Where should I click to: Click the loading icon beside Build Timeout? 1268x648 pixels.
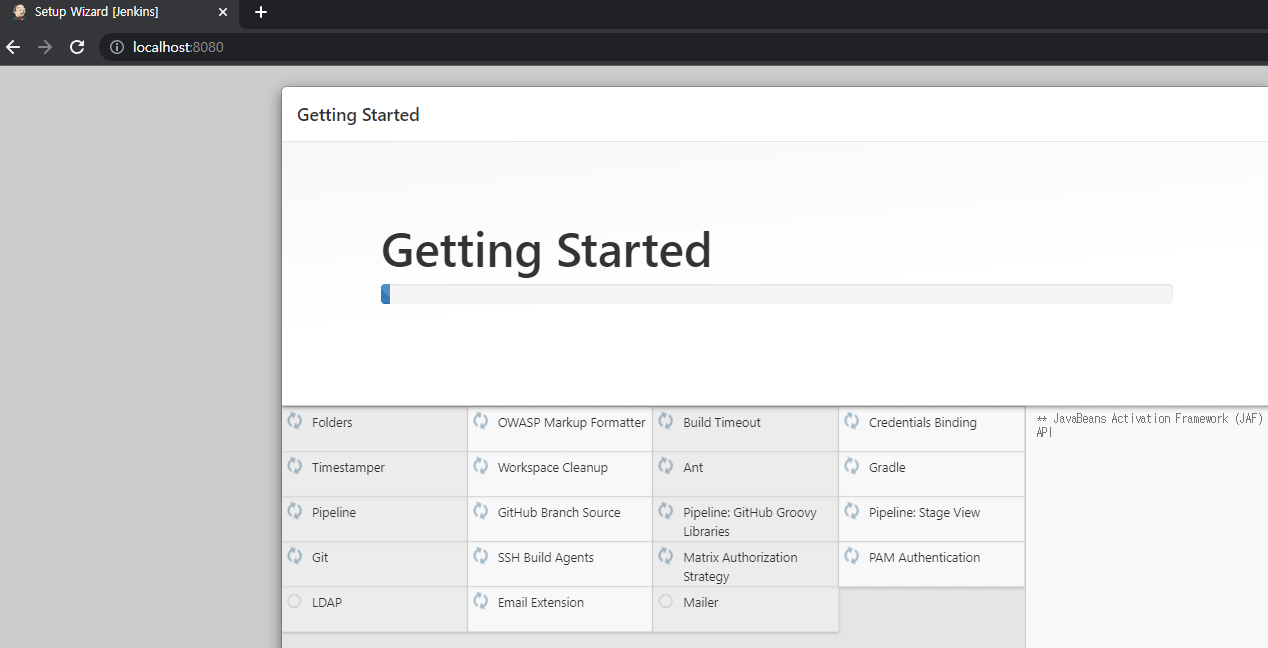point(666,421)
